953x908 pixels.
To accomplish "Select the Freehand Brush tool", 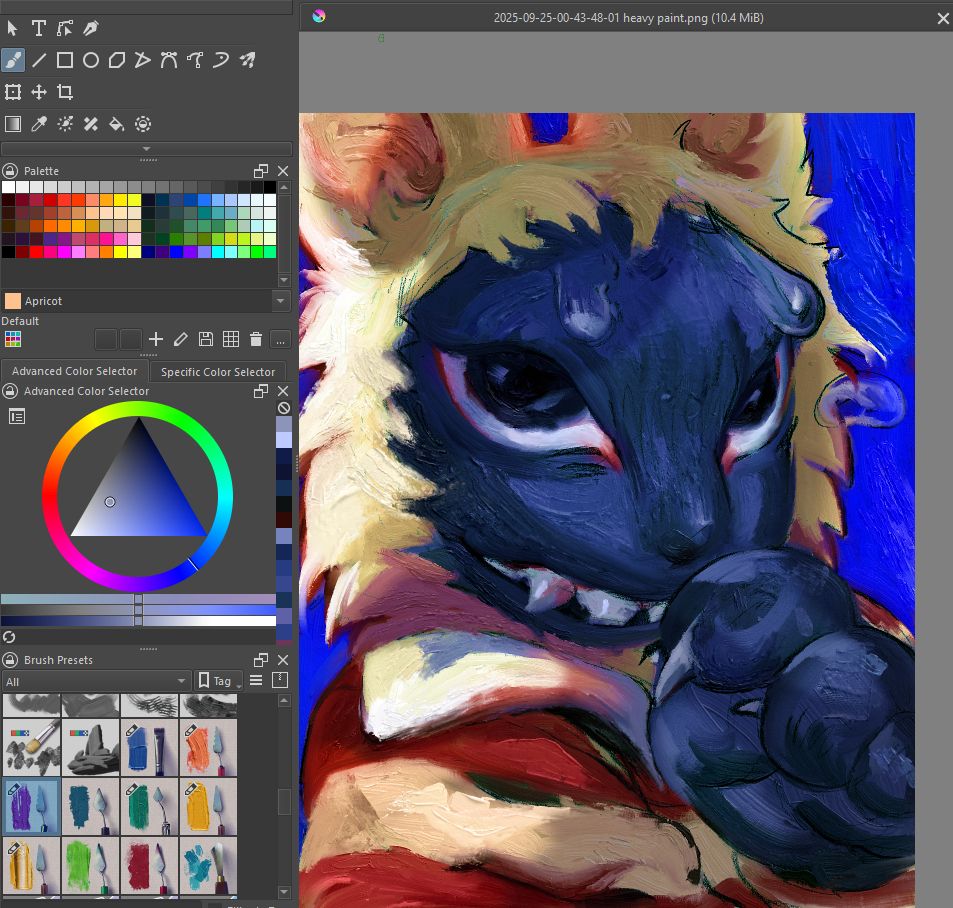I will coord(13,60).
